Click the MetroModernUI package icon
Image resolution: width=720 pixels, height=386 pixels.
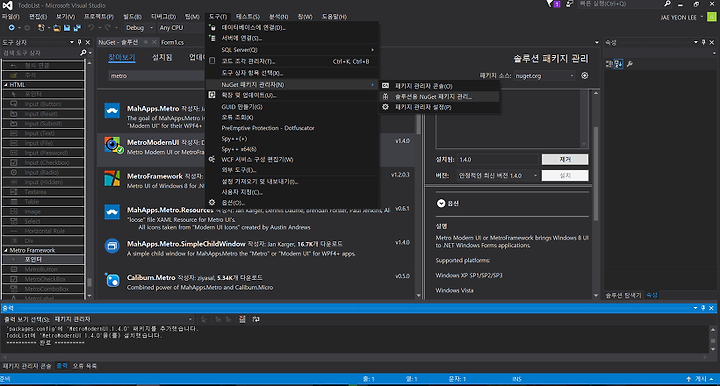(112, 145)
